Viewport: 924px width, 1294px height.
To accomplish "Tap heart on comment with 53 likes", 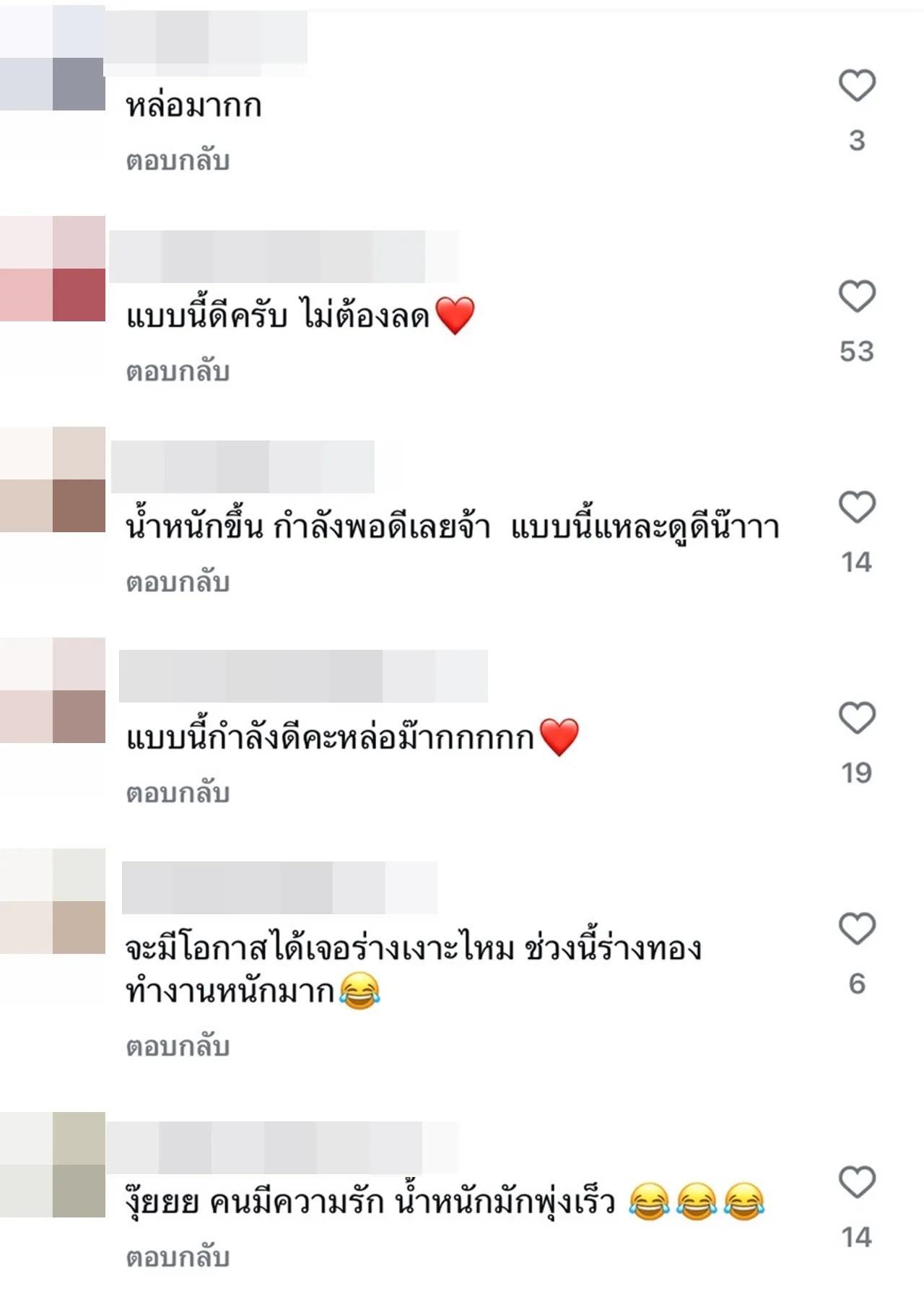I will click(x=857, y=296).
